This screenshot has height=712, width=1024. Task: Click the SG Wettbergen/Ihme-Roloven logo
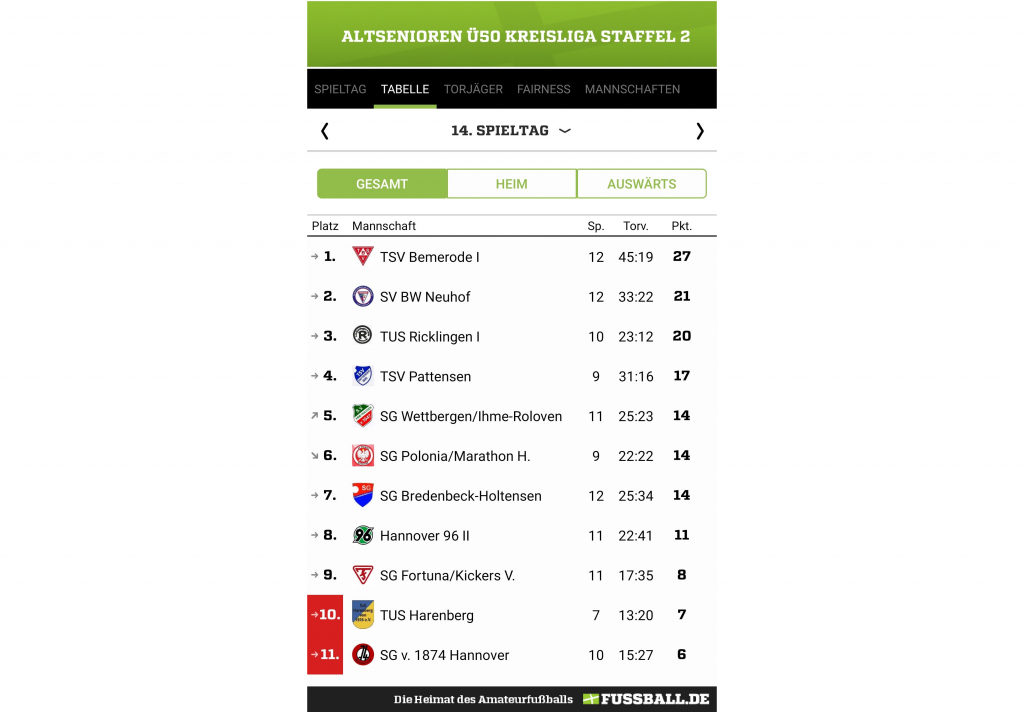362,416
